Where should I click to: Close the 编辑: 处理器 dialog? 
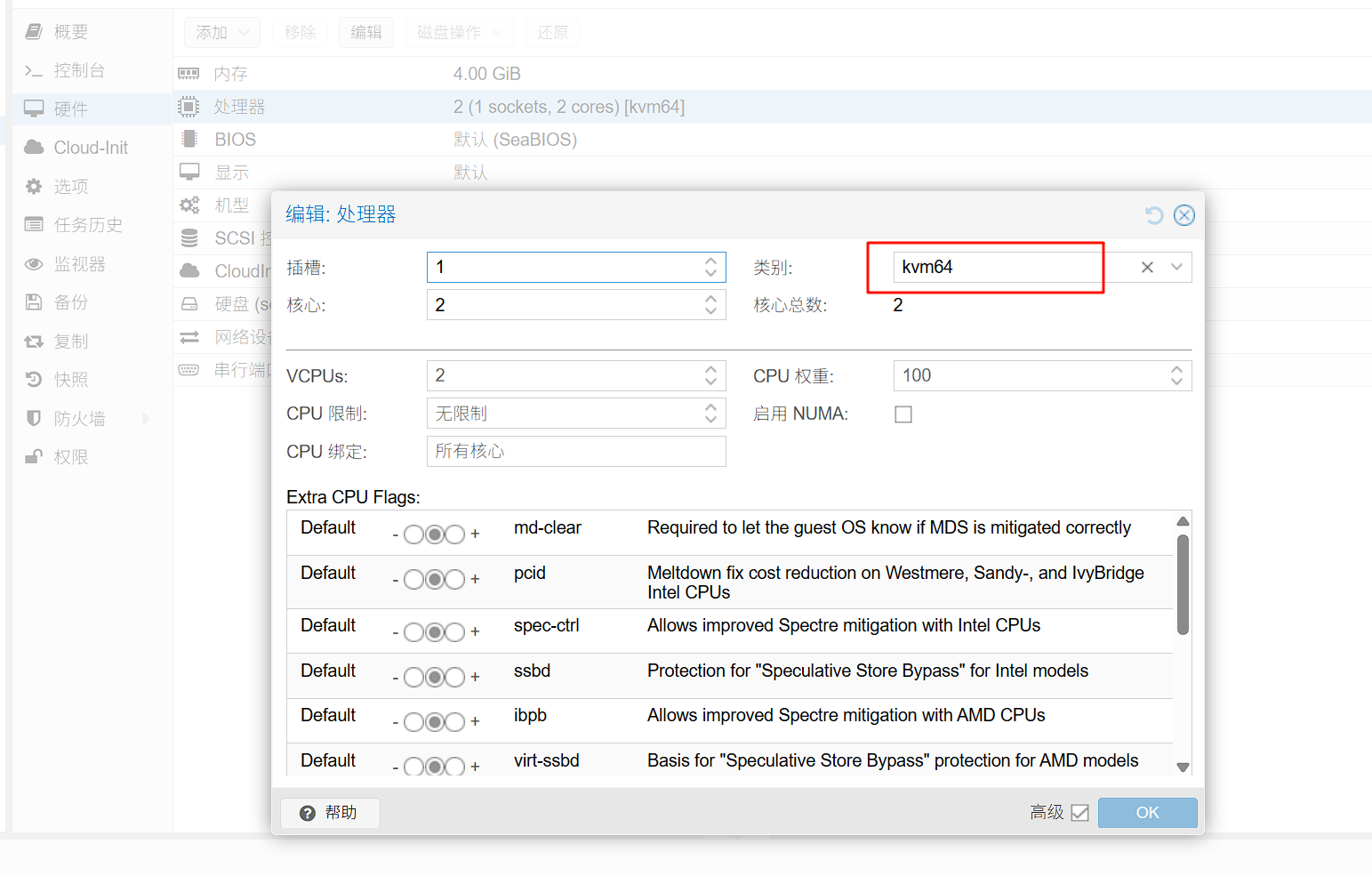point(1183,215)
